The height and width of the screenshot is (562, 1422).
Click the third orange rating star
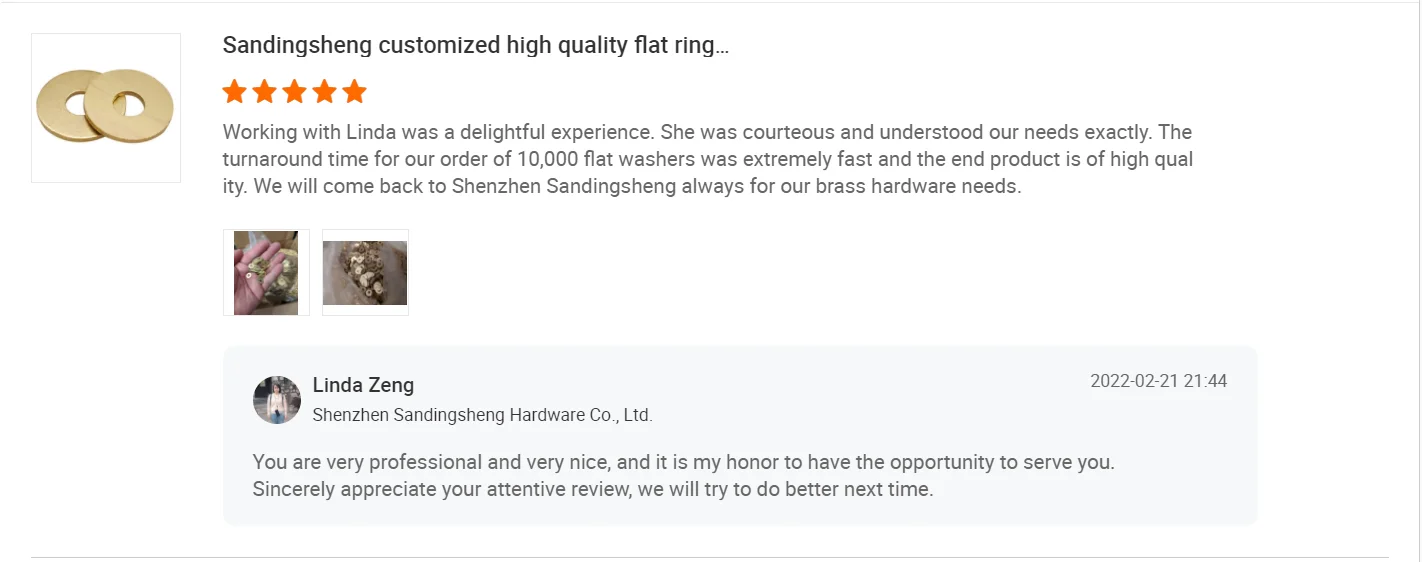(295, 92)
